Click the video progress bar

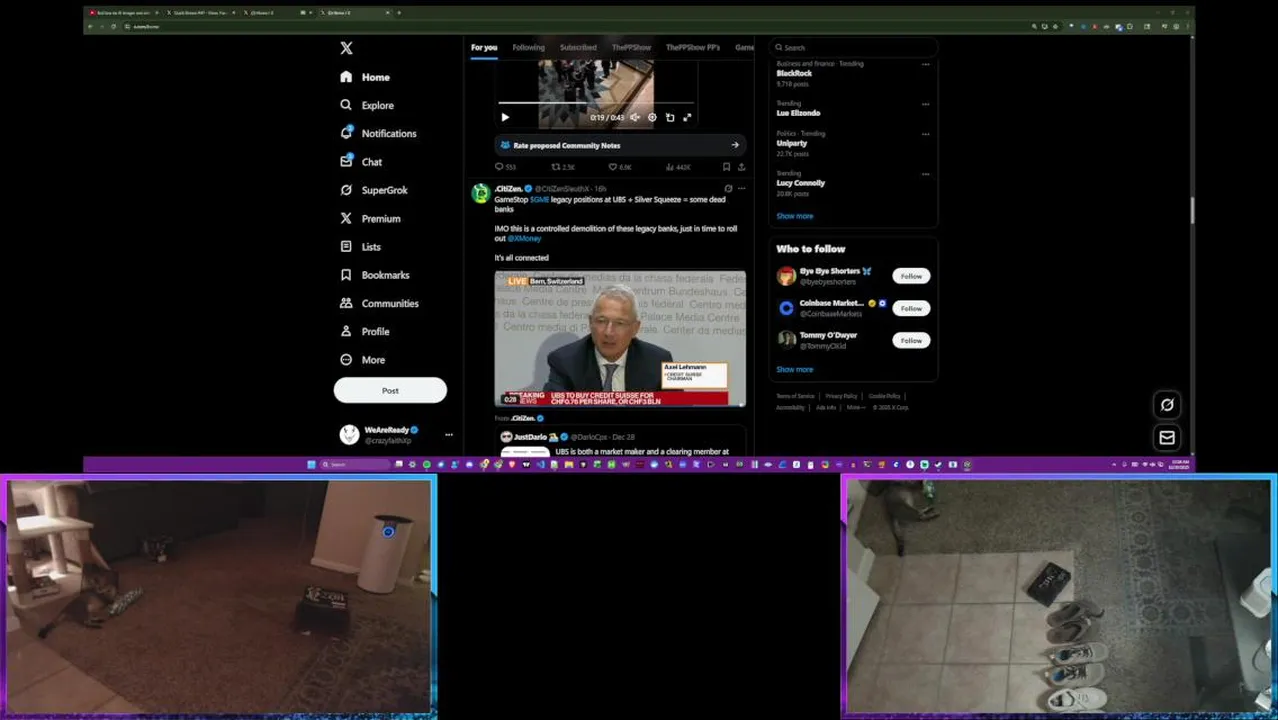pos(597,103)
